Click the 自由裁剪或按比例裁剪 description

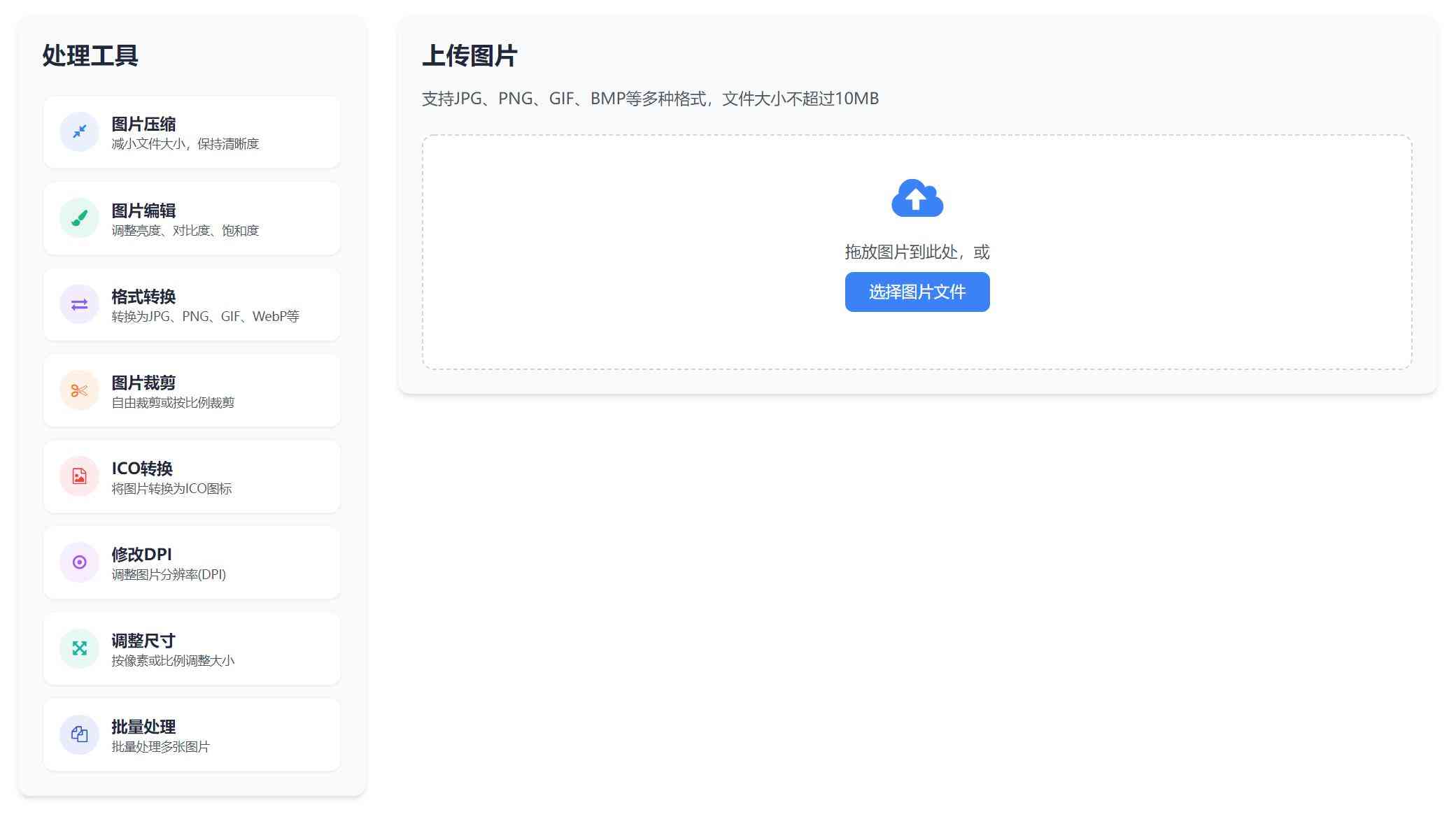pyautogui.click(x=173, y=403)
